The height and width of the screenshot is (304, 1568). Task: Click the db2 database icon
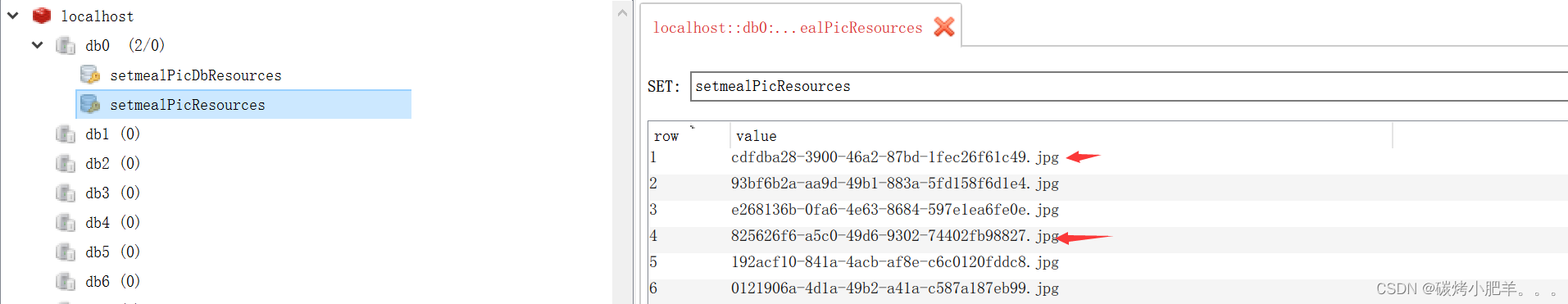(x=66, y=163)
